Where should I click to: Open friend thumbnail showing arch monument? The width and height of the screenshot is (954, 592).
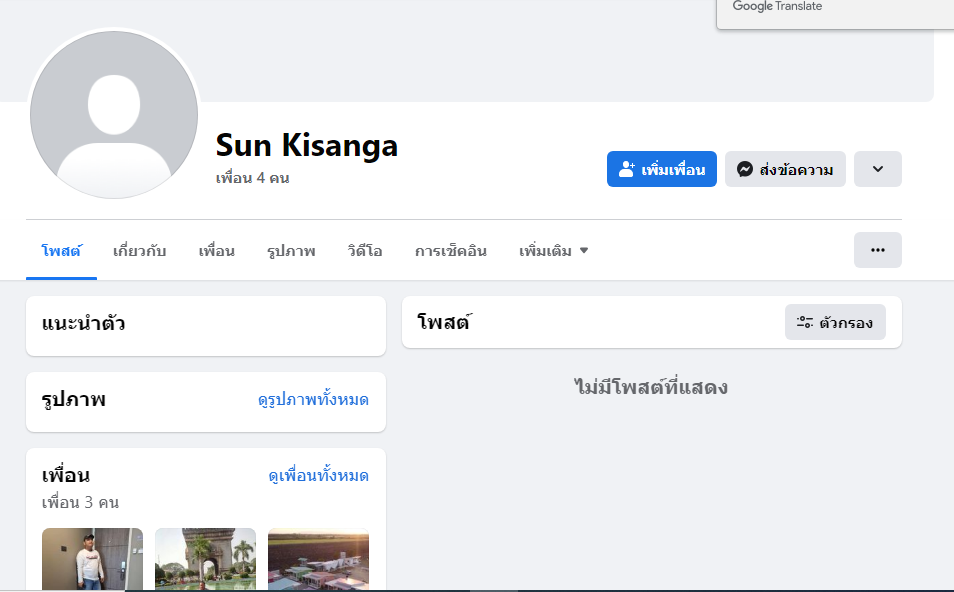point(206,559)
